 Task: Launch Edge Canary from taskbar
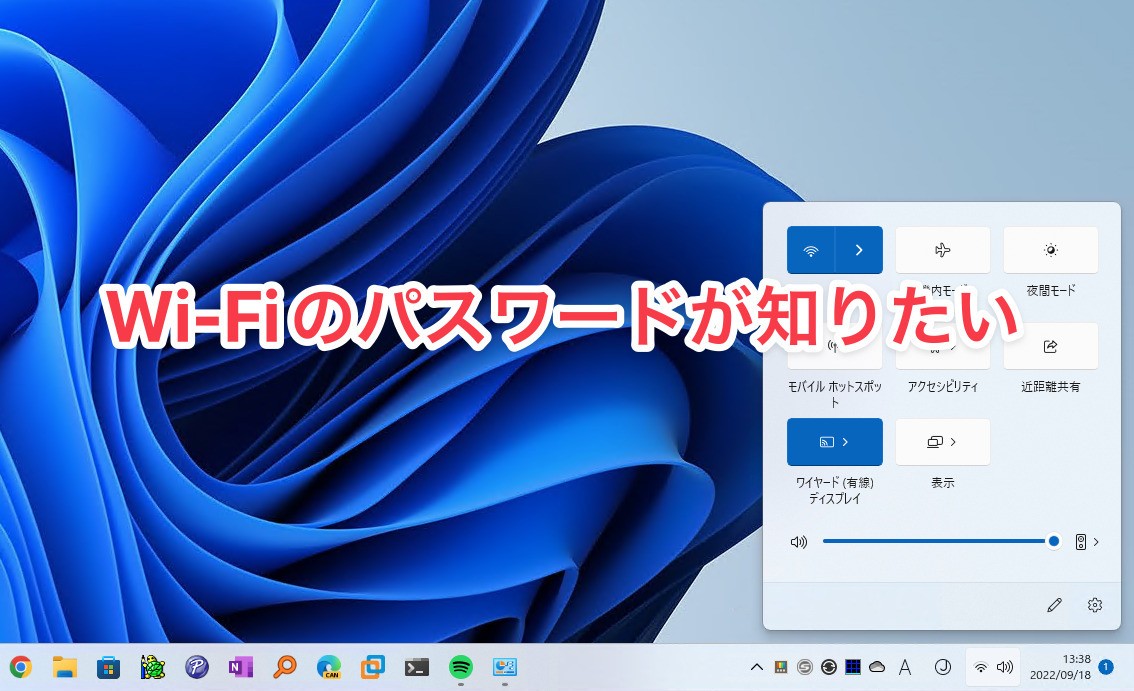329,667
